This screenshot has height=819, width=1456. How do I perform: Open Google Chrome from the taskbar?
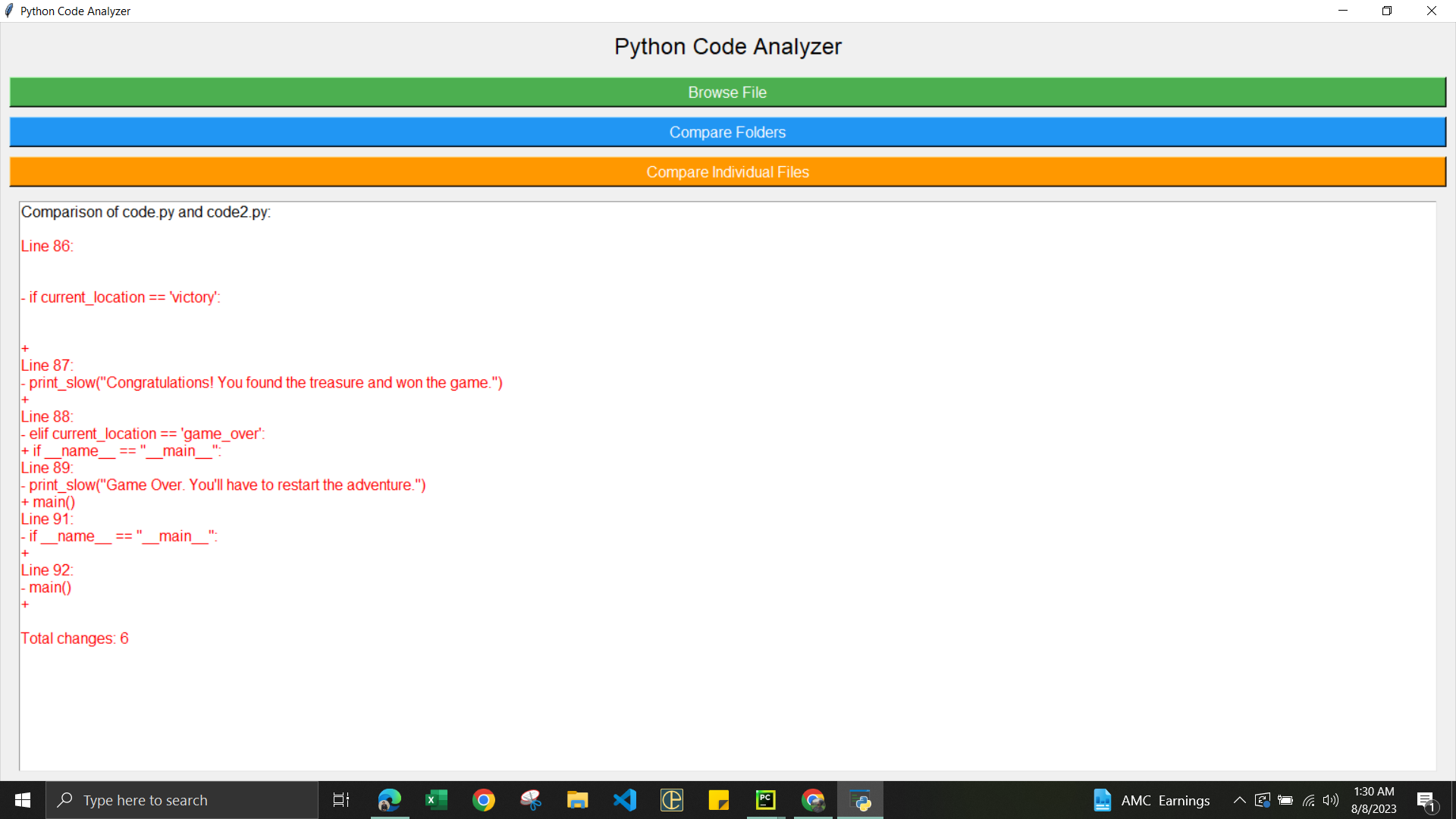[x=485, y=800]
